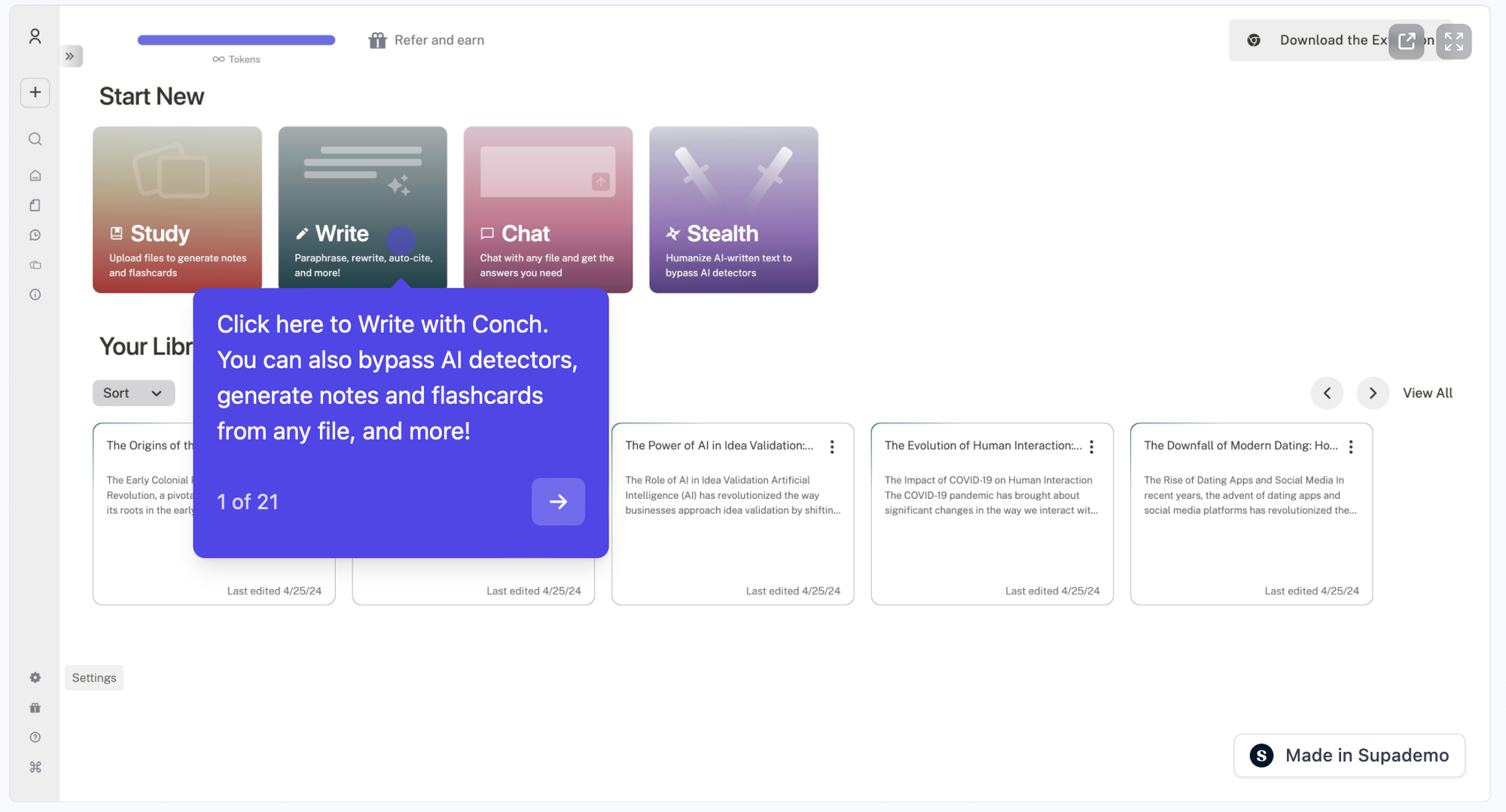Open help via the question mark icon
The image size is (1506, 812).
point(35,737)
